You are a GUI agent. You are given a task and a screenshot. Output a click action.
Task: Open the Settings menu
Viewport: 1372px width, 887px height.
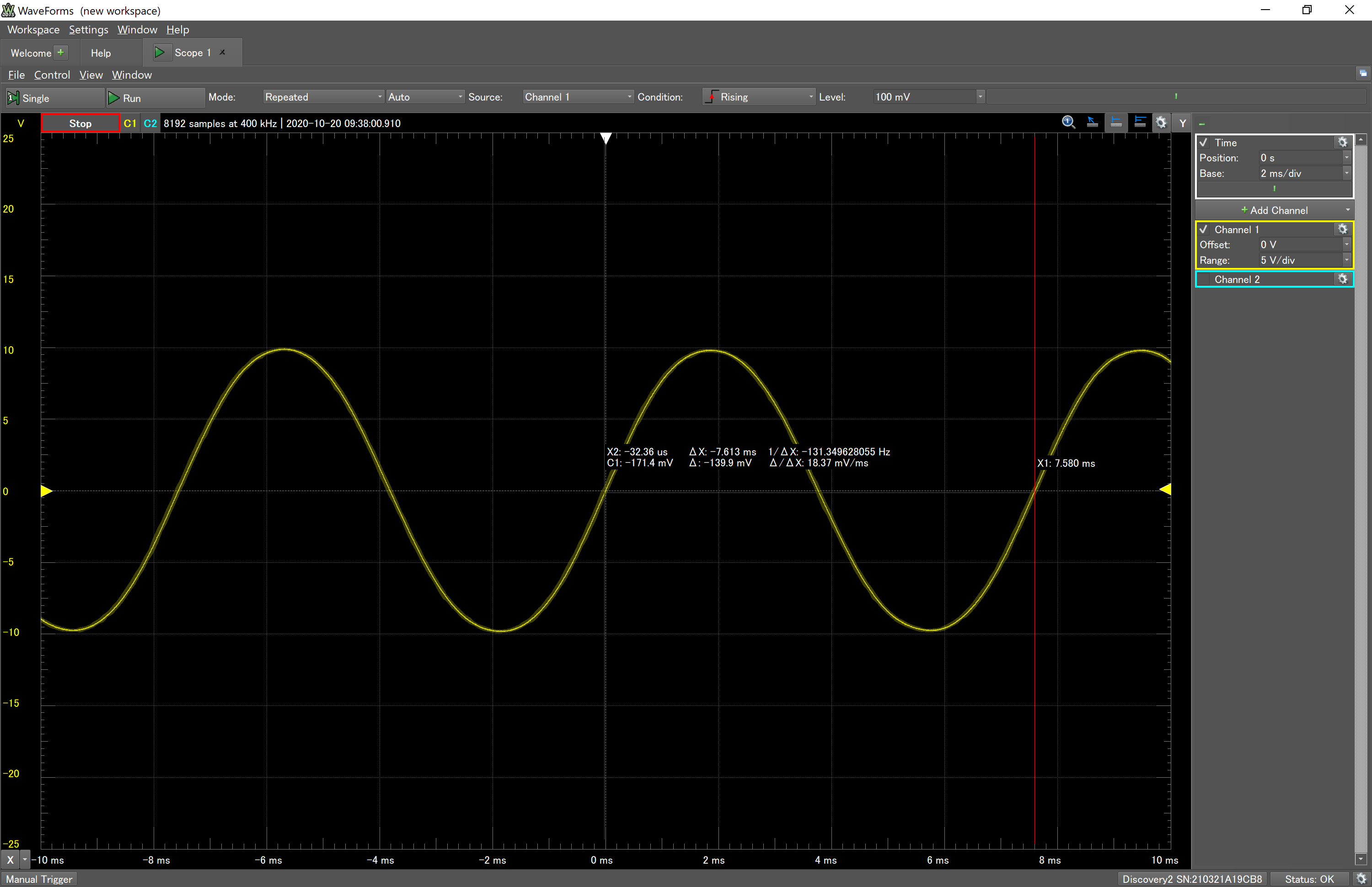(x=89, y=29)
